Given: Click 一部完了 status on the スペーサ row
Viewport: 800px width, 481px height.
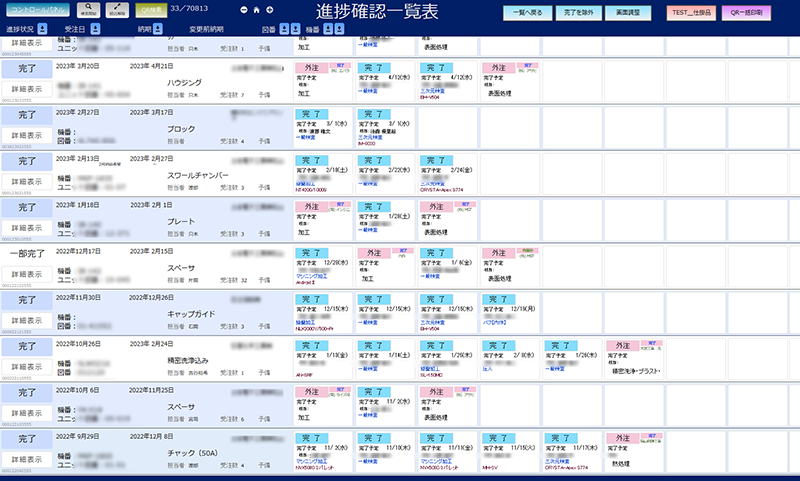Looking at the screenshot, I should point(27,253).
